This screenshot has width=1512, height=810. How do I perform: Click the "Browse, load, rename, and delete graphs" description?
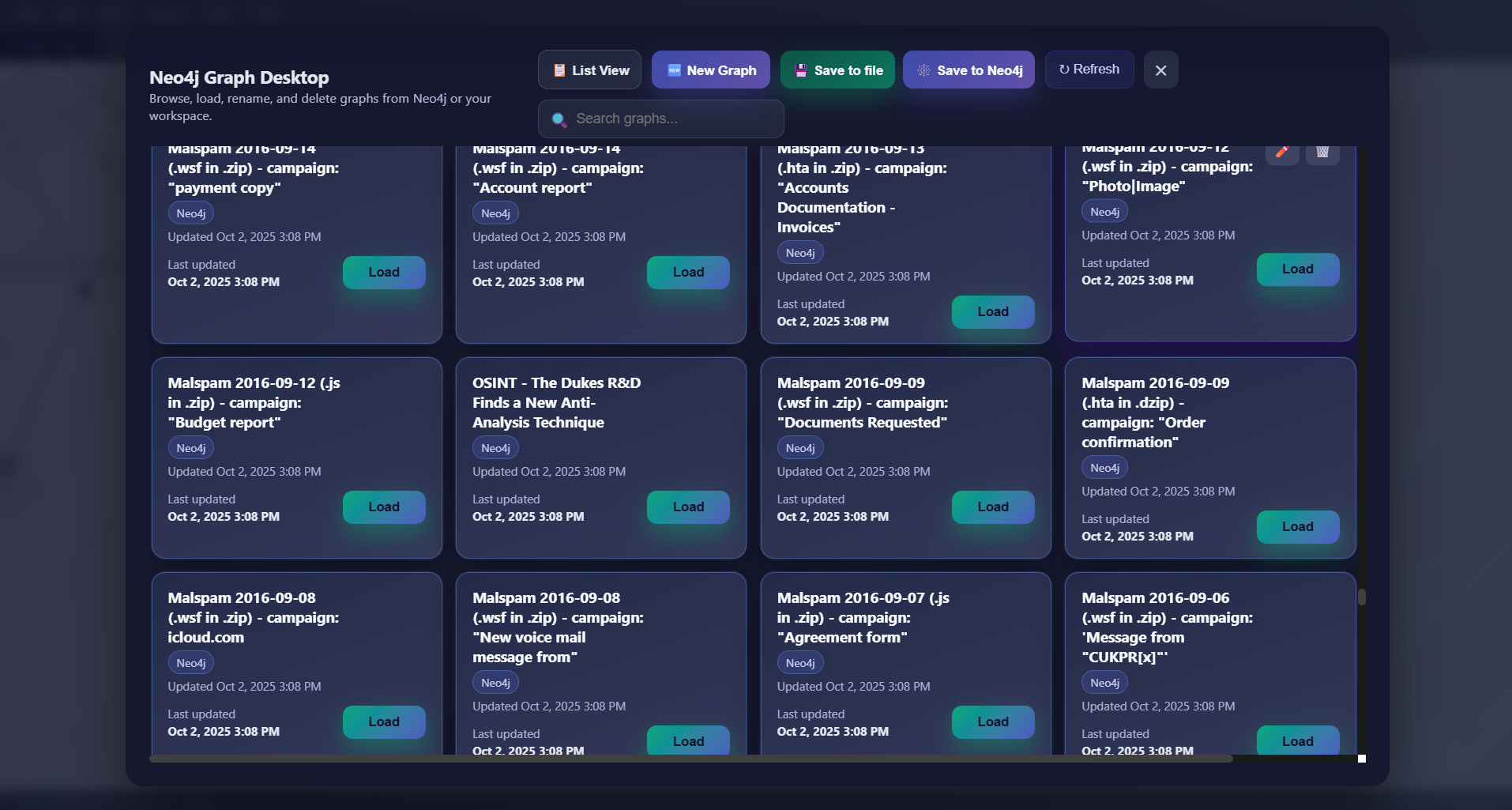(320, 107)
